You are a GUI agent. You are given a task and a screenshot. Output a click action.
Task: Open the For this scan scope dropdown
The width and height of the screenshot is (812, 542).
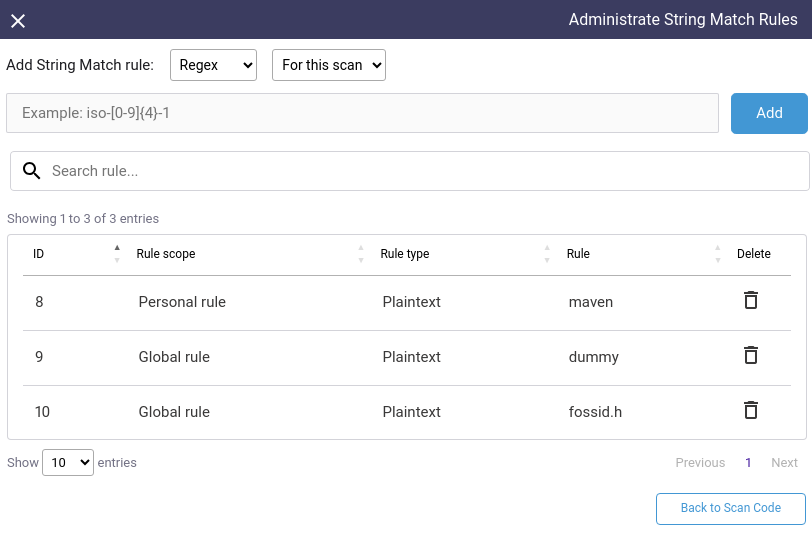click(329, 65)
